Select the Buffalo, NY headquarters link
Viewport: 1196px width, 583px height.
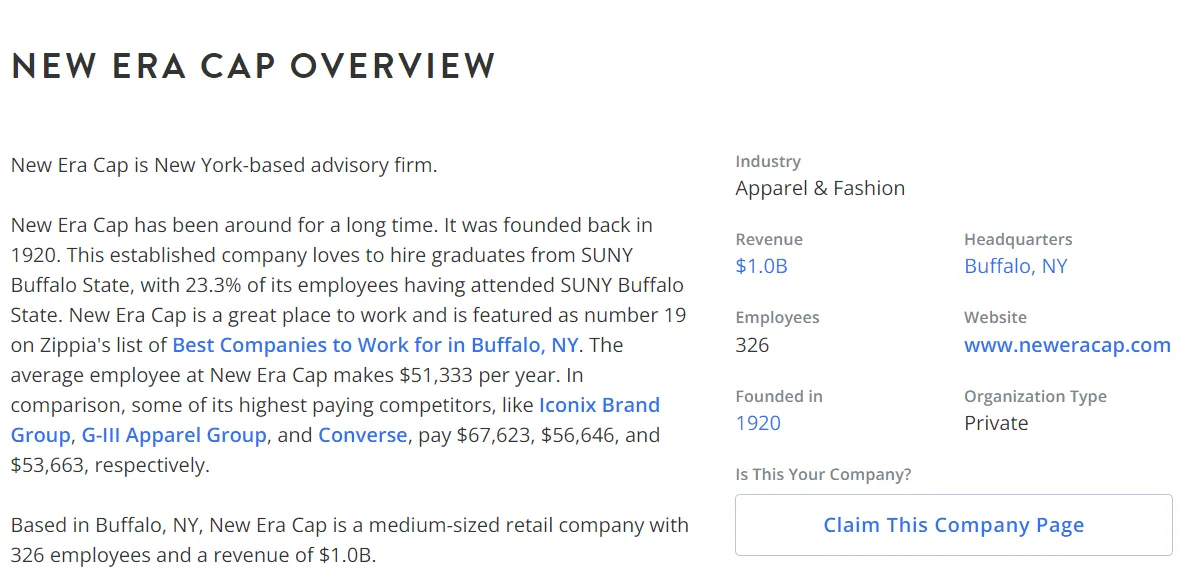(1015, 266)
